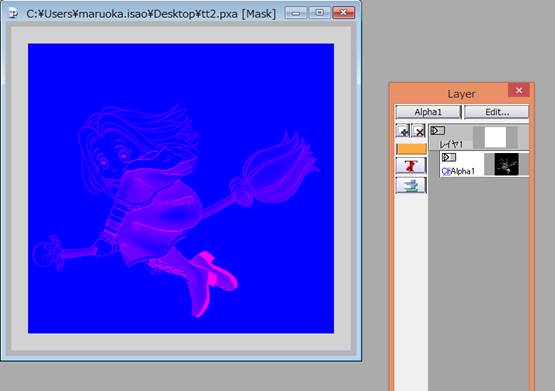Screen dimensions: 555x391
Task: Click the blue mask canvas image
Action: pos(181,188)
